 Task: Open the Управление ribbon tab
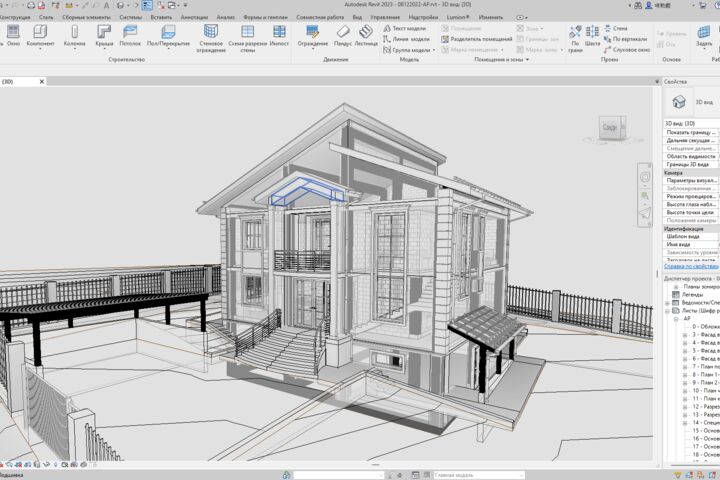click(385, 17)
